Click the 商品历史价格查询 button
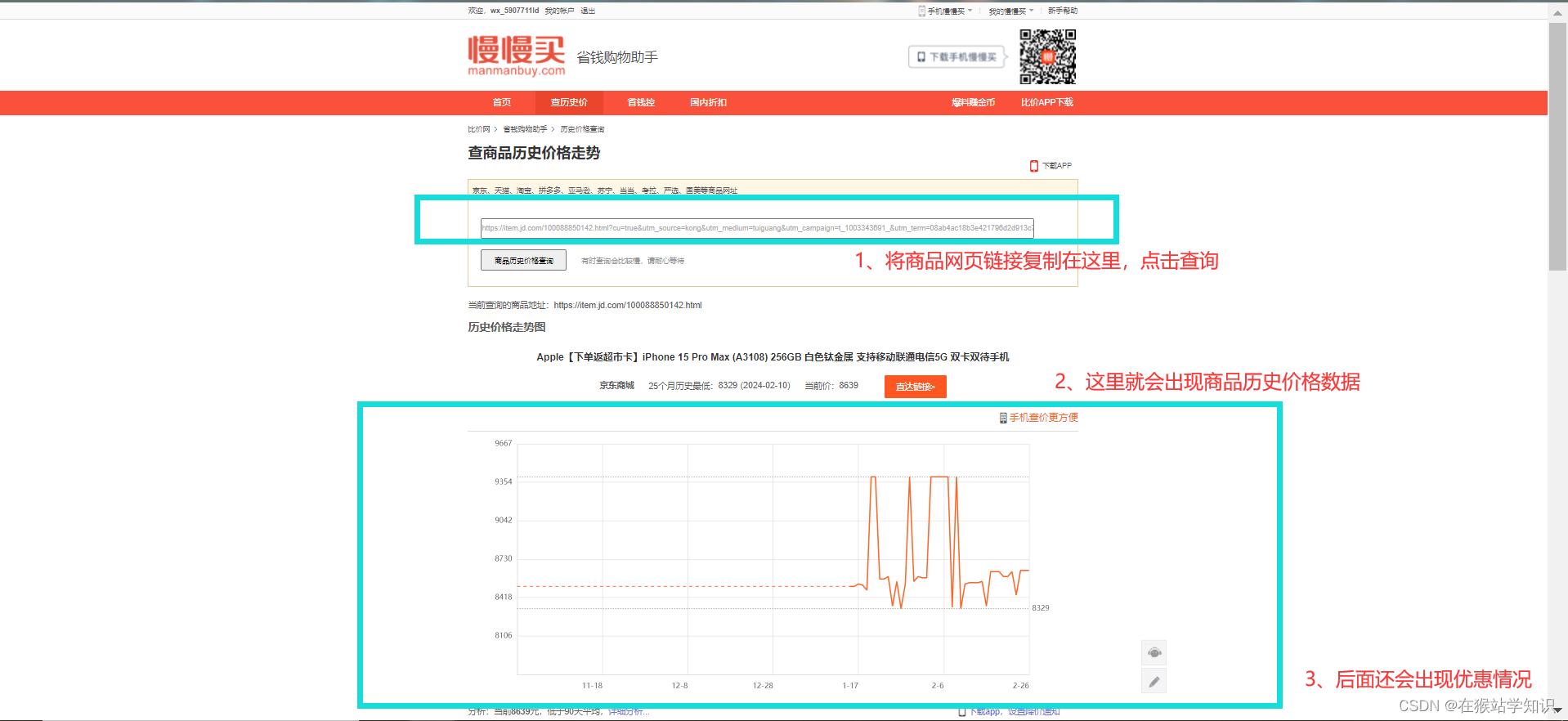 tap(523, 260)
